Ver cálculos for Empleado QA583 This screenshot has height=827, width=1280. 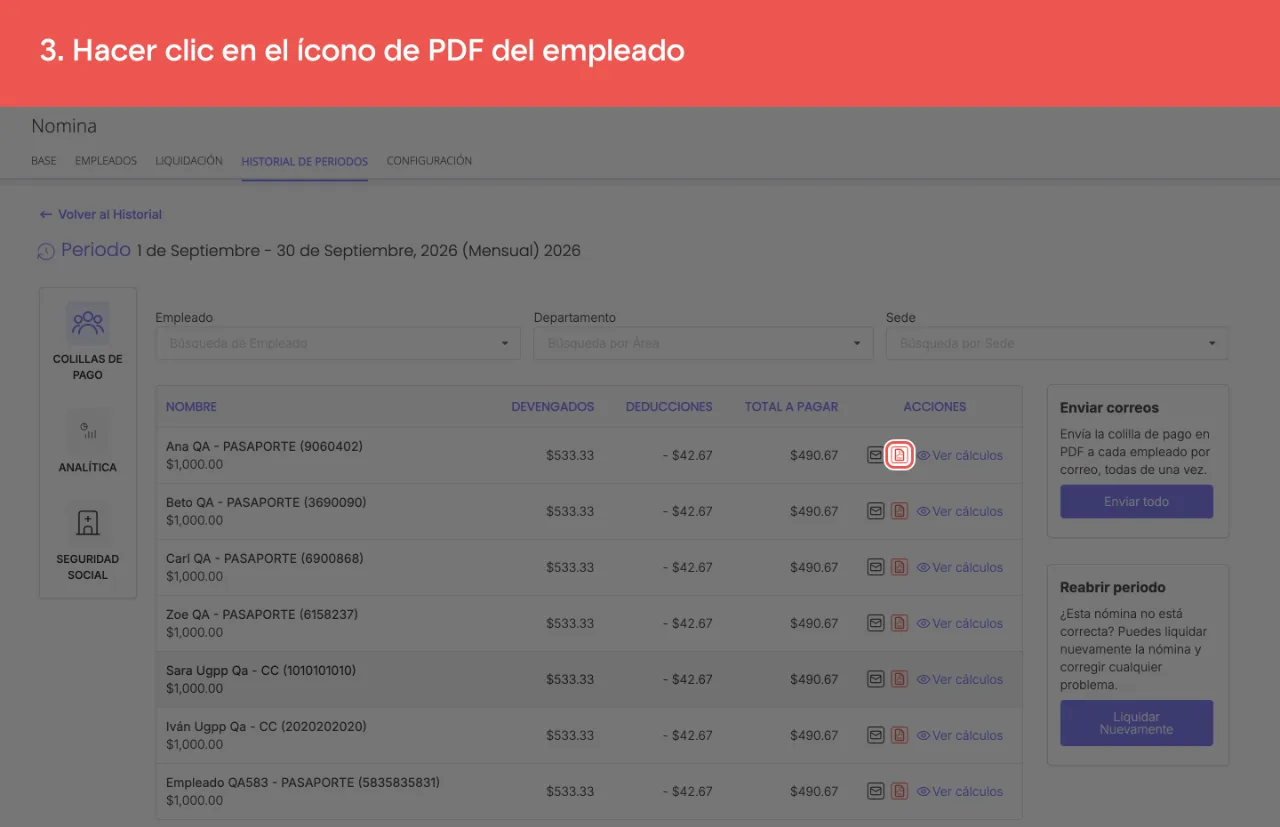960,791
